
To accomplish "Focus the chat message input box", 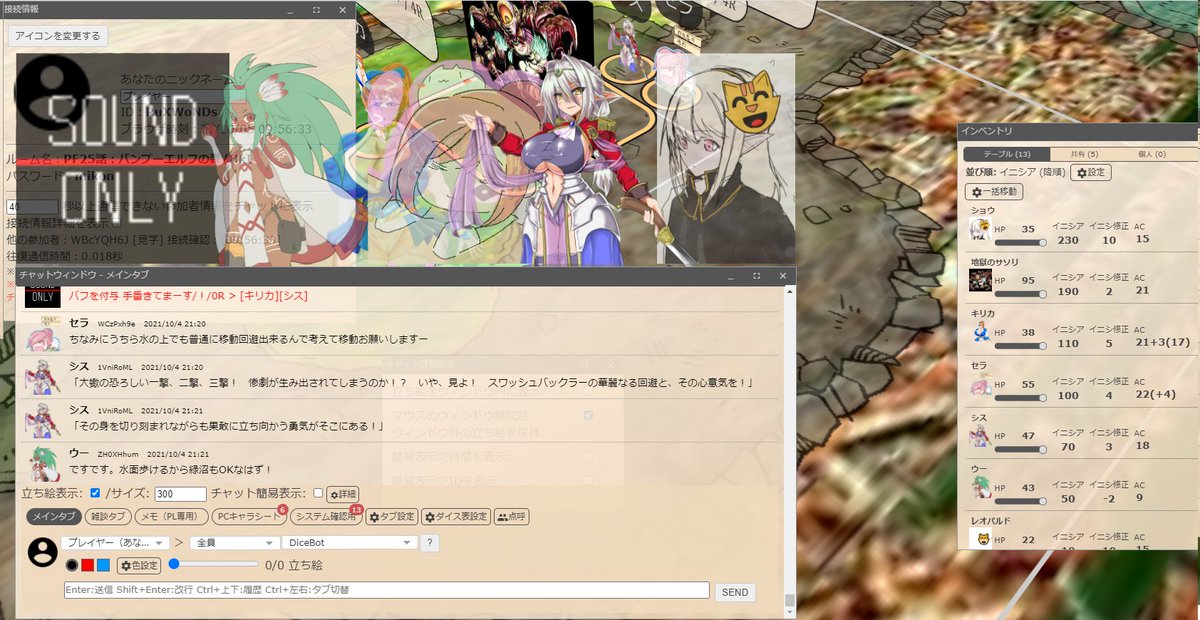I will point(386,591).
